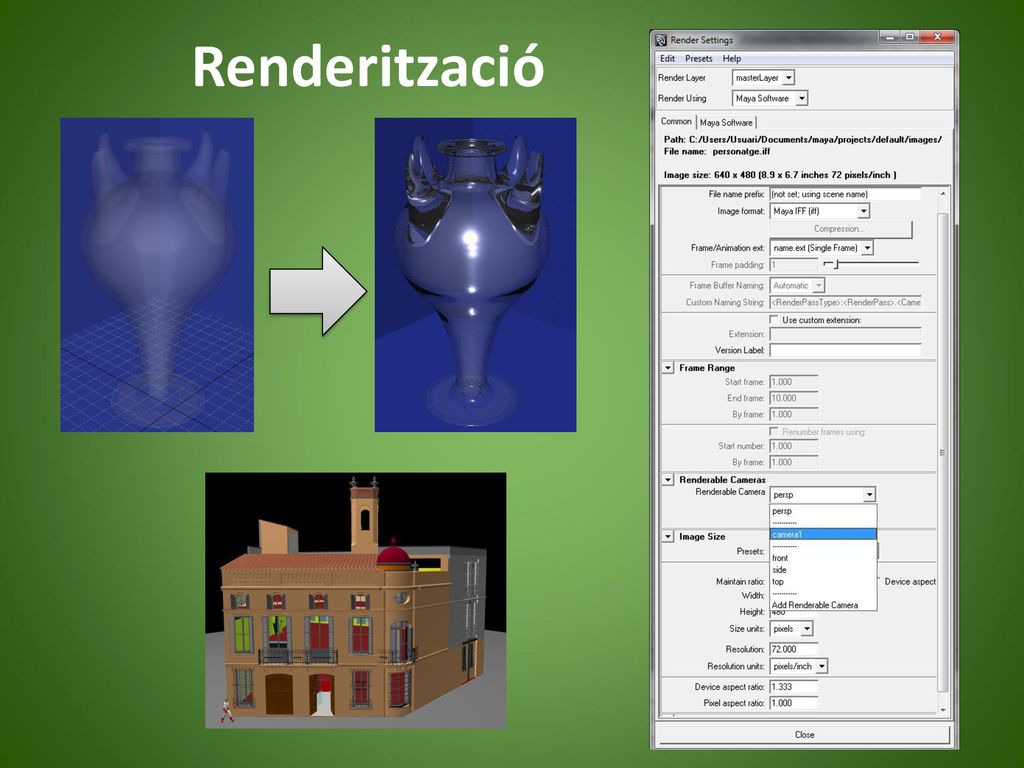Click the Start number field

(x=793, y=446)
